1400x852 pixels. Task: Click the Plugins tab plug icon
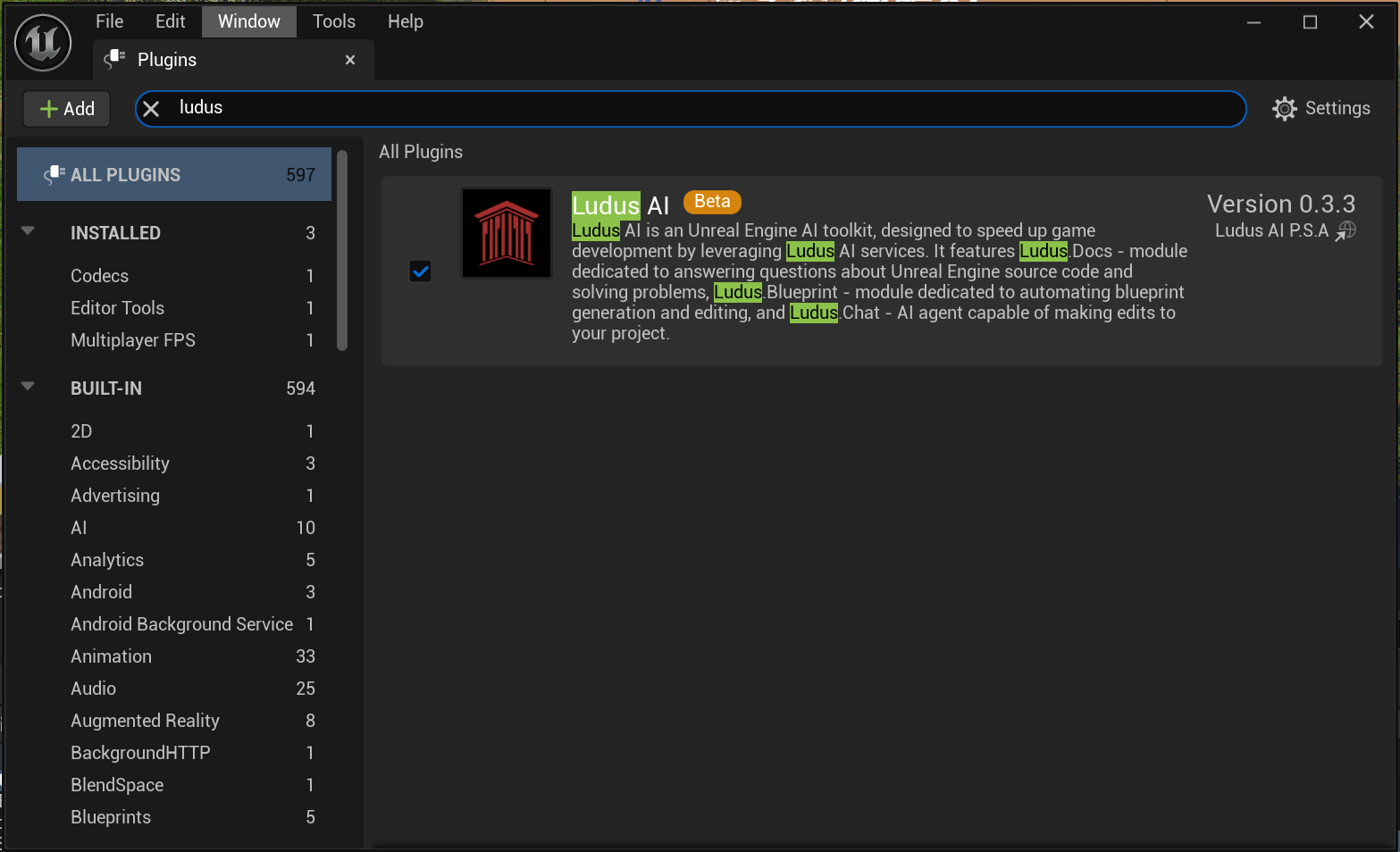115,59
